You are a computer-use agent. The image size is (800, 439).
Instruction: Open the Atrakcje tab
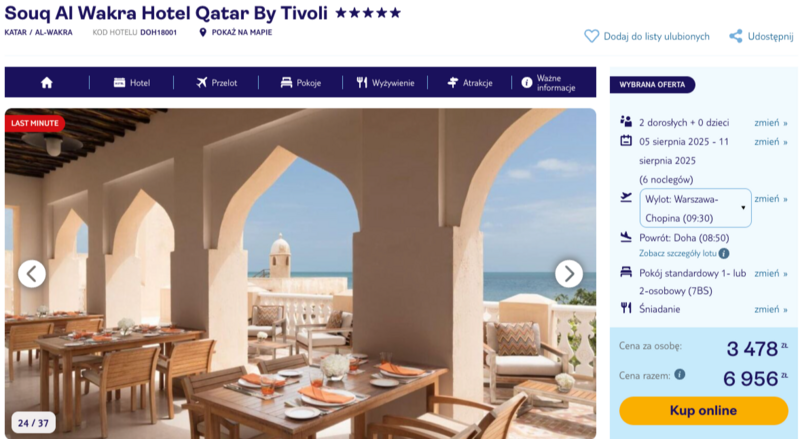point(470,83)
